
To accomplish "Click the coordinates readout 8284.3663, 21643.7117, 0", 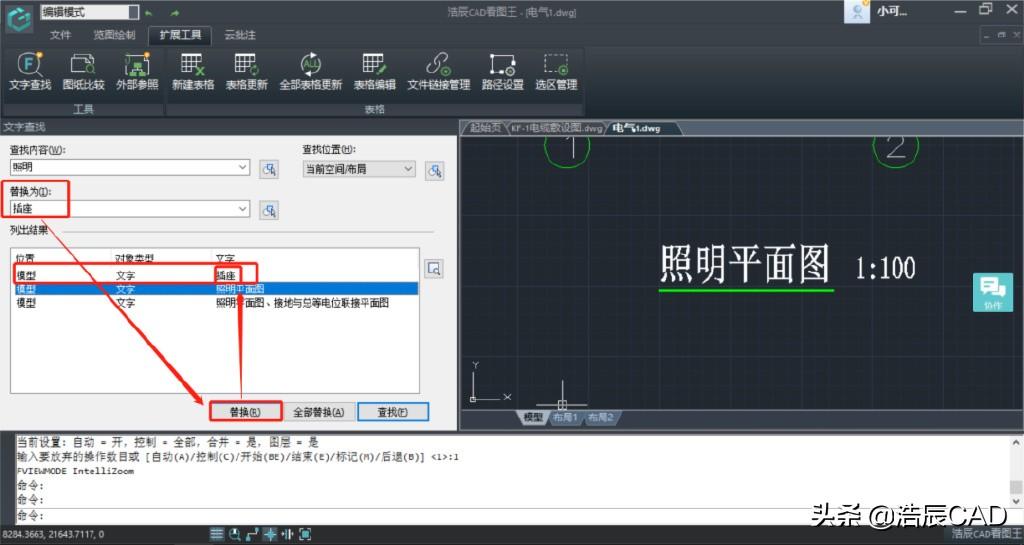I will 52,534.
